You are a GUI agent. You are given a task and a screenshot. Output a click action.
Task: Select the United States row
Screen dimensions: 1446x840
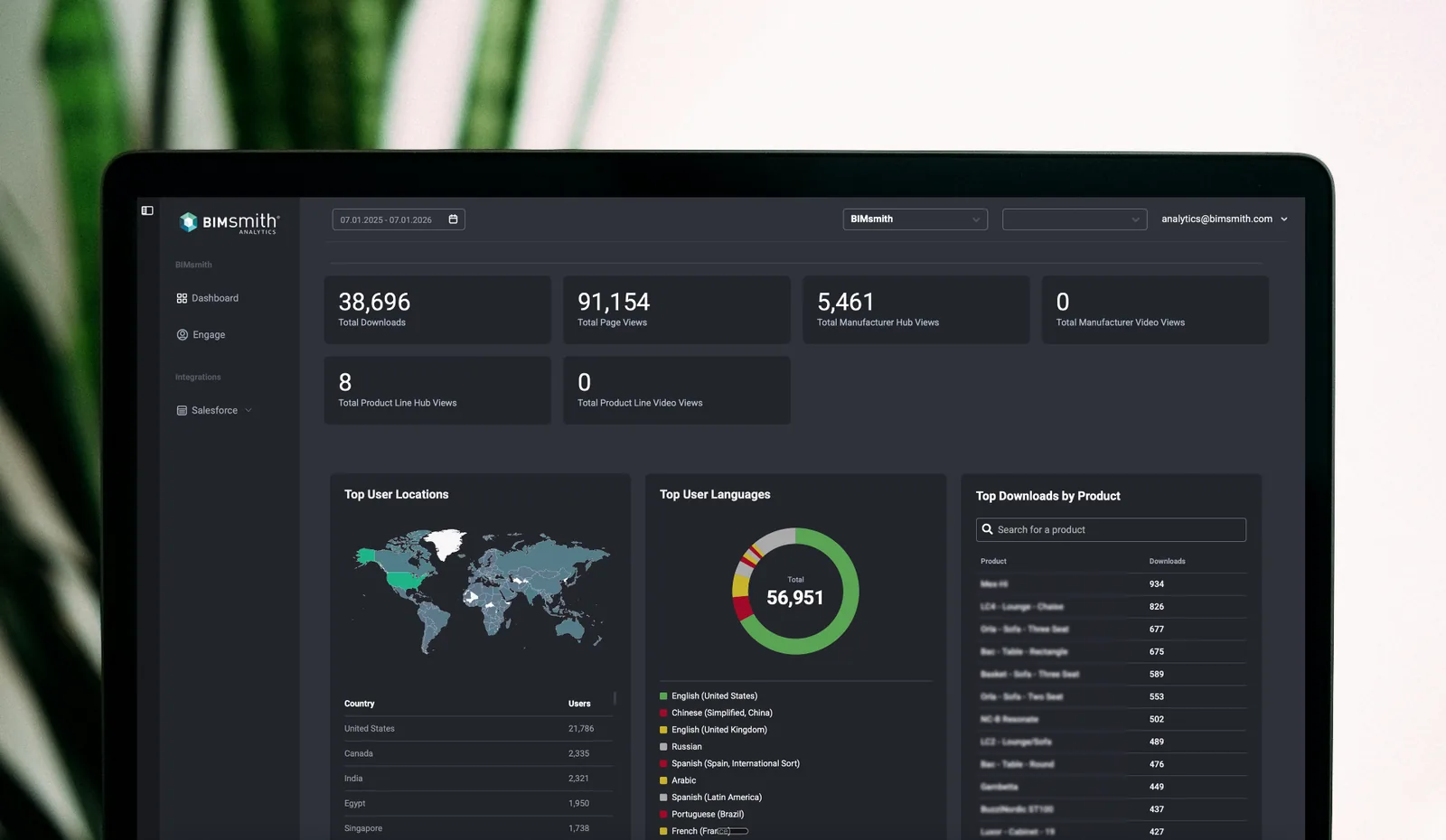[478, 729]
